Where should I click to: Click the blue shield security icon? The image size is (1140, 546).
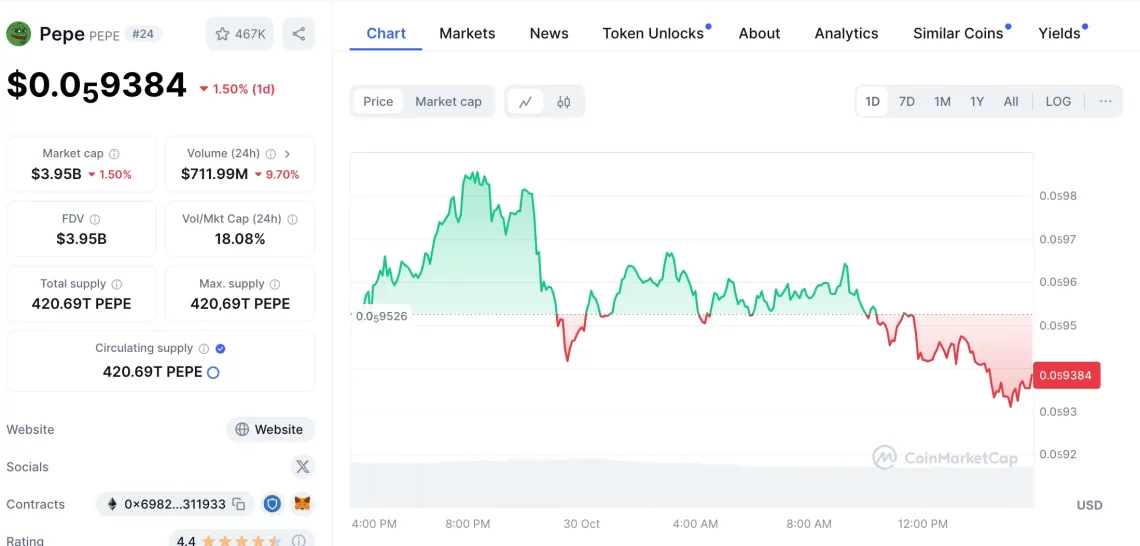coord(273,504)
